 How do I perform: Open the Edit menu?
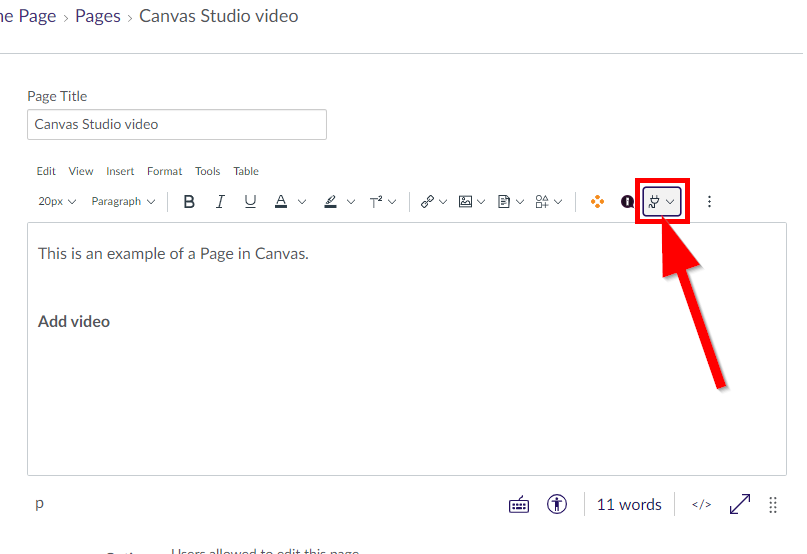(46, 171)
